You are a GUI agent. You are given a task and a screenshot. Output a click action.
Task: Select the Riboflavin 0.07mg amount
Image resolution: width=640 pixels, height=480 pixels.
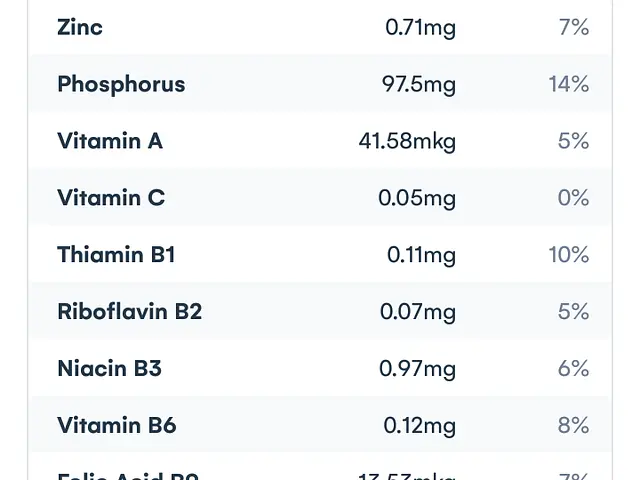(x=418, y=313)
